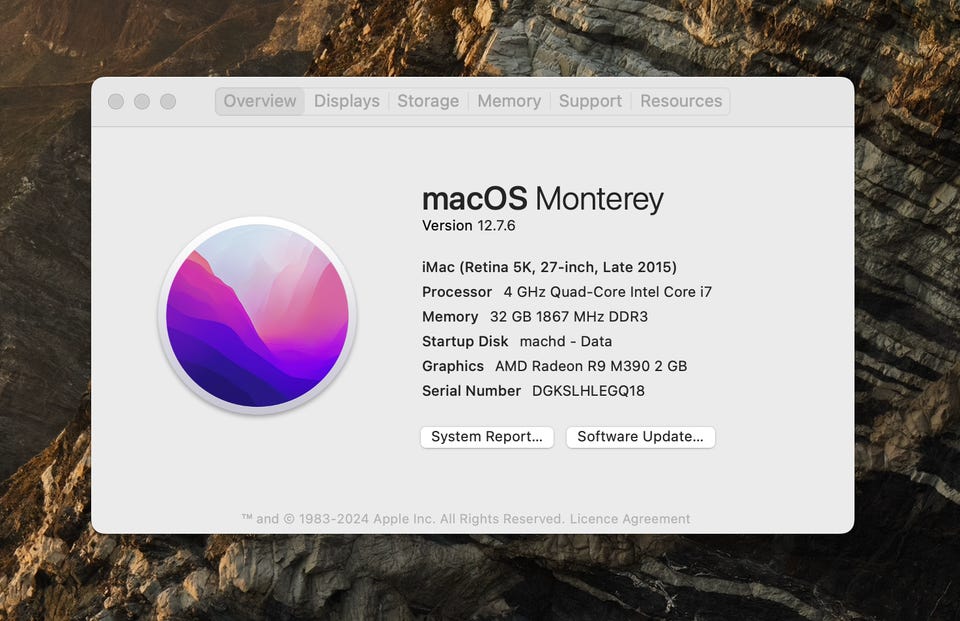Click the macOS Monterey logo icon
This screenshot has height=621, width=960.
coord(258,315)
